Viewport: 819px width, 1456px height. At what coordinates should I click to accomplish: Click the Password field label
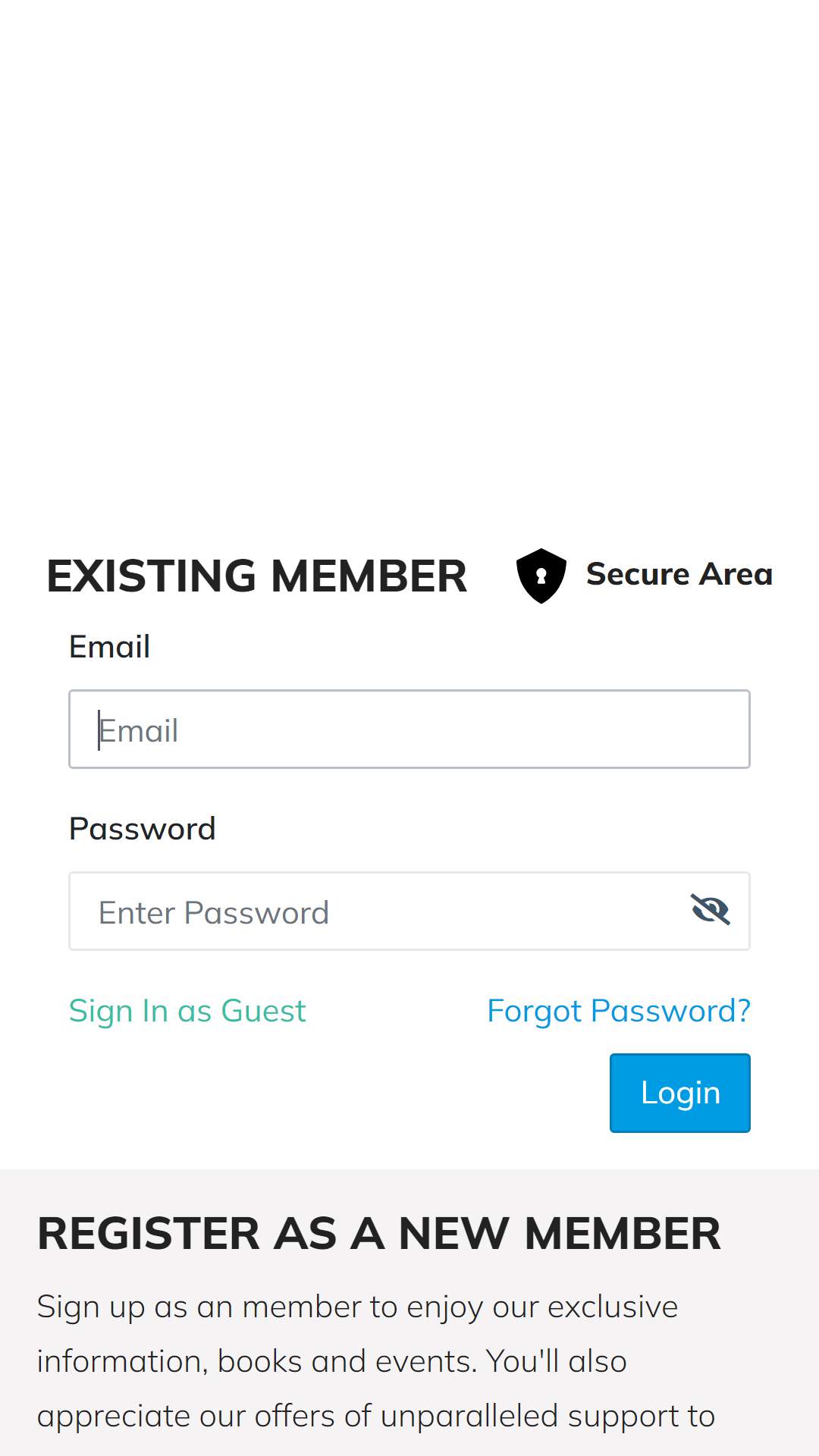[x=143, y=829]
